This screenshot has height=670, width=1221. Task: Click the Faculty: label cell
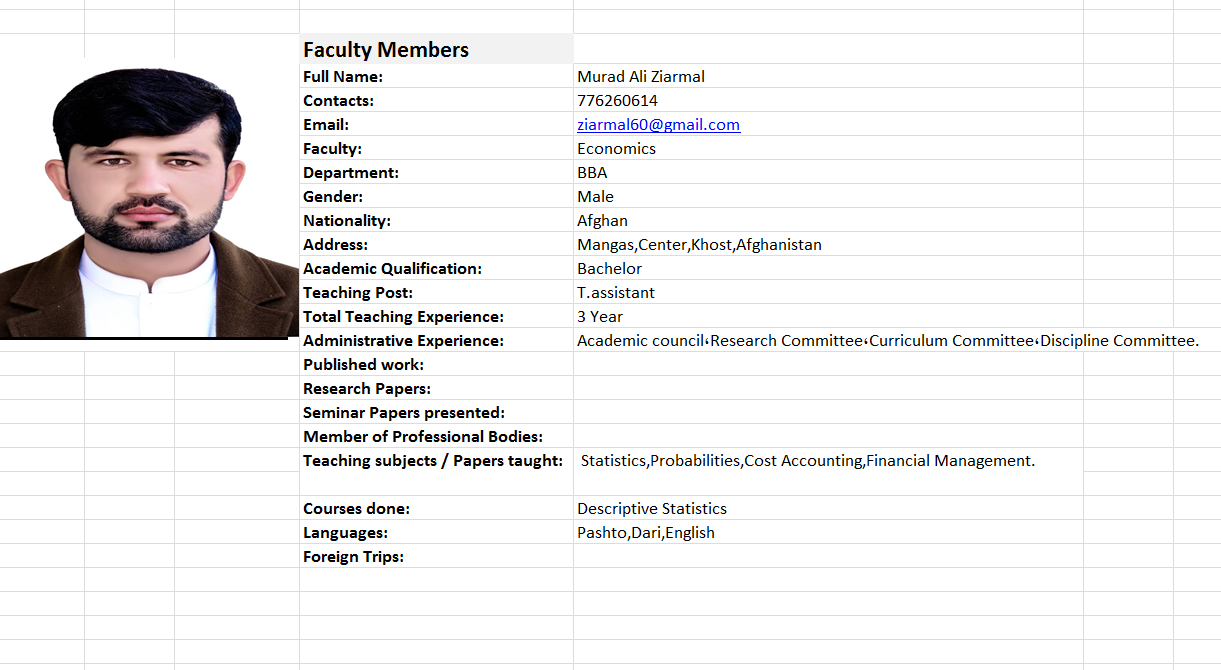coord(436,148)
